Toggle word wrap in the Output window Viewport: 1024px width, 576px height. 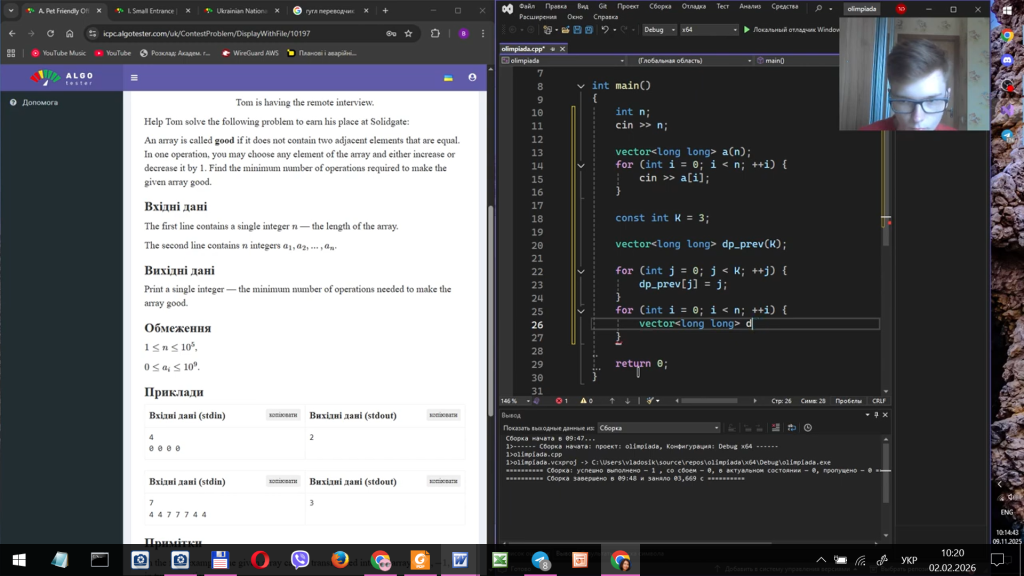point(790,428)
